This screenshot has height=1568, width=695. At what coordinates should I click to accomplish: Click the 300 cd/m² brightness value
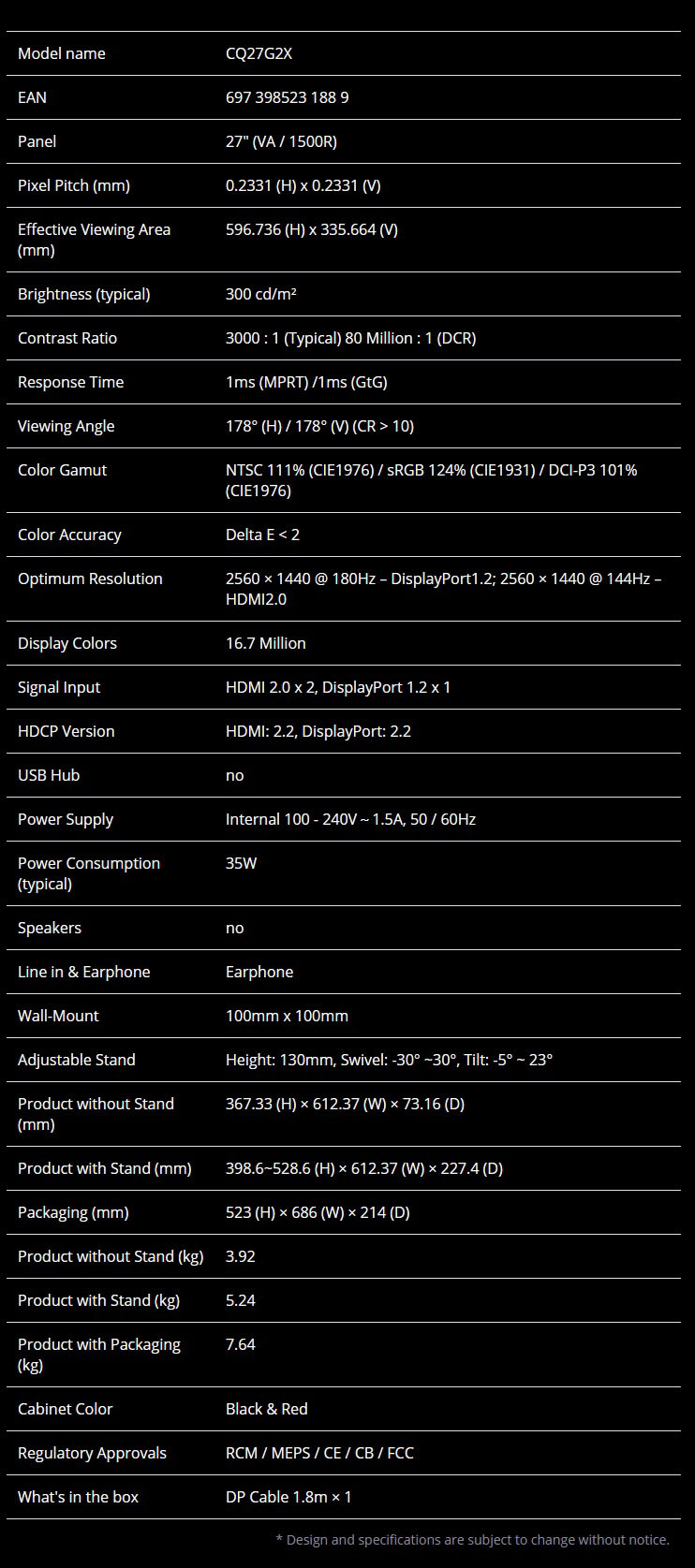pyautogui.click(x=260, y=294)
